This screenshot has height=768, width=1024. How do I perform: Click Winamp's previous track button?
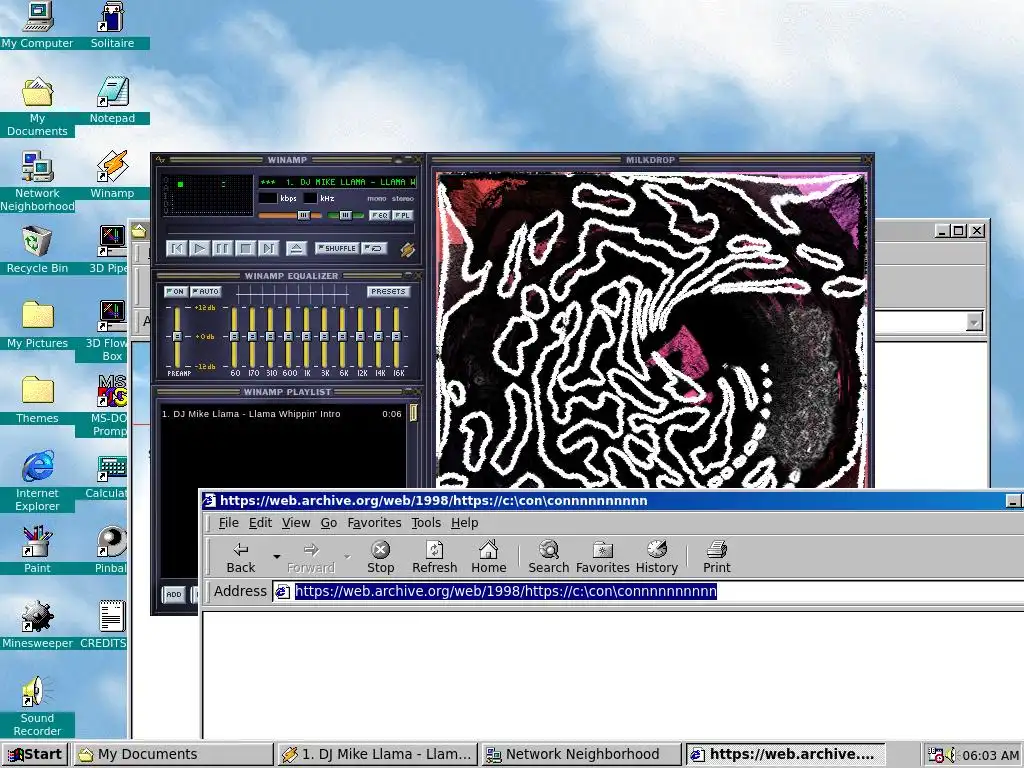click(x=176, y=248)
